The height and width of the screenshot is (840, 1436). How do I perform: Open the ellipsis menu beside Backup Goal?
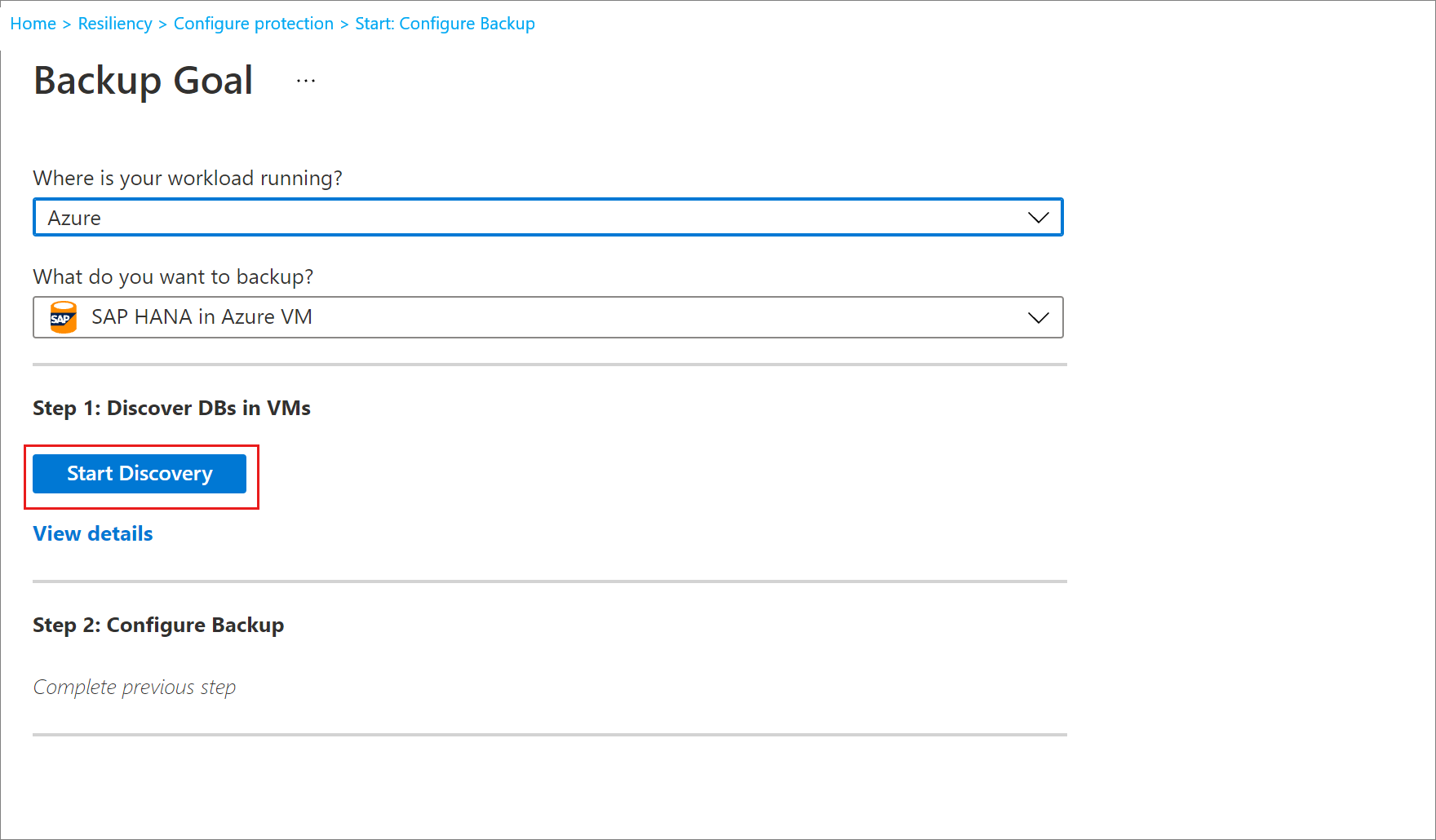(x=305, y=79)
